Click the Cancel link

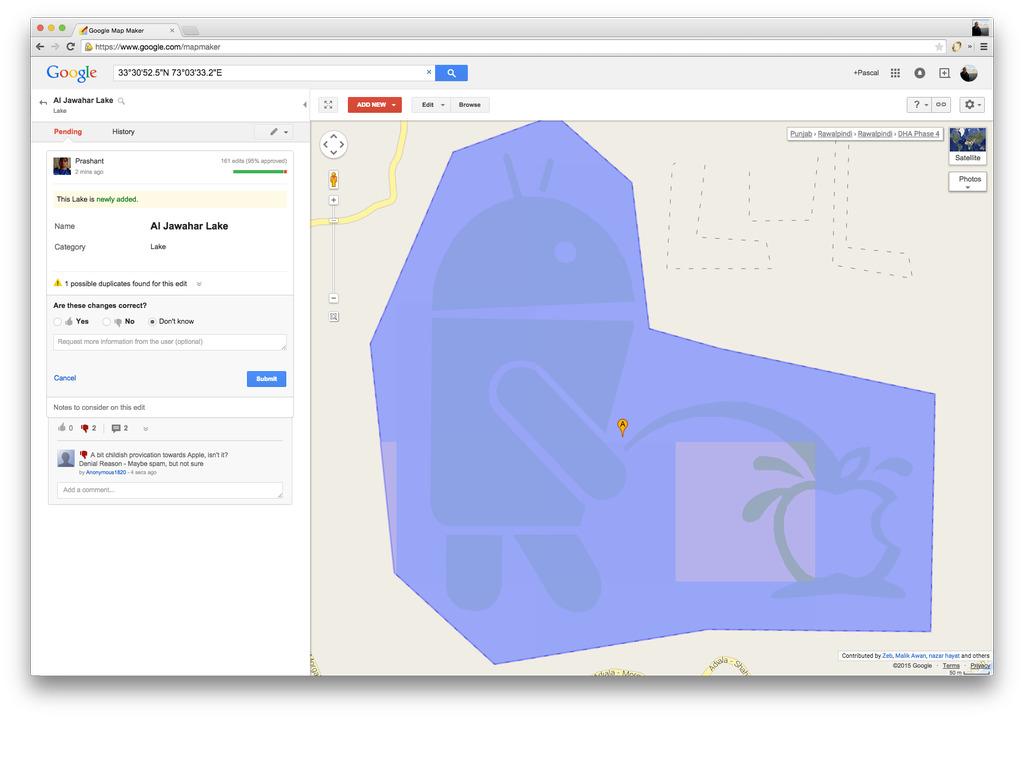65,378
